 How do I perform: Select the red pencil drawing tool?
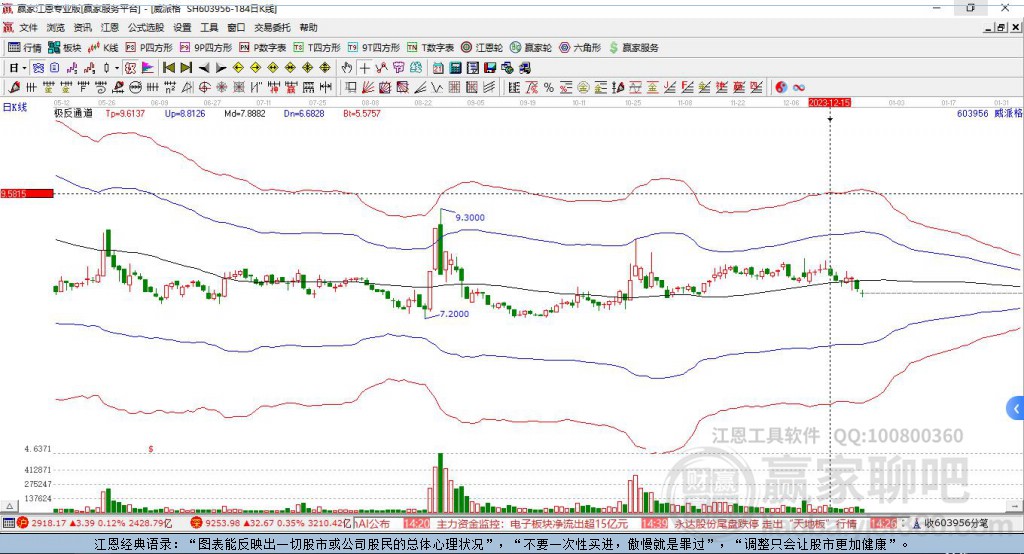pyautogui.click(x=14, y=88)
